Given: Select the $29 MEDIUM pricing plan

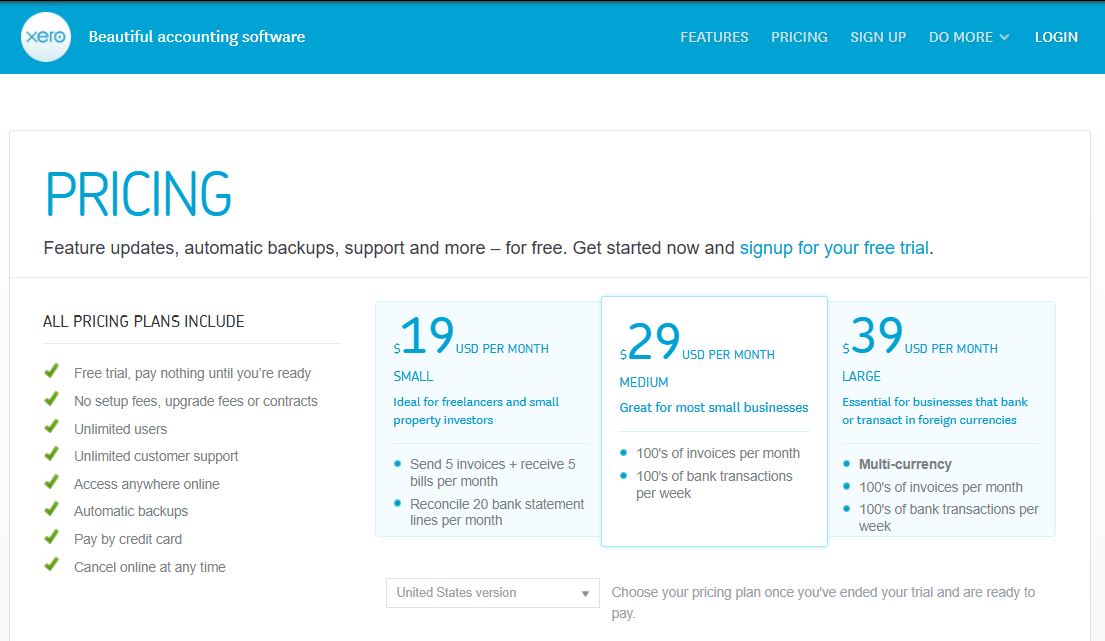Looking at the screenshot, I should [714, 420].
